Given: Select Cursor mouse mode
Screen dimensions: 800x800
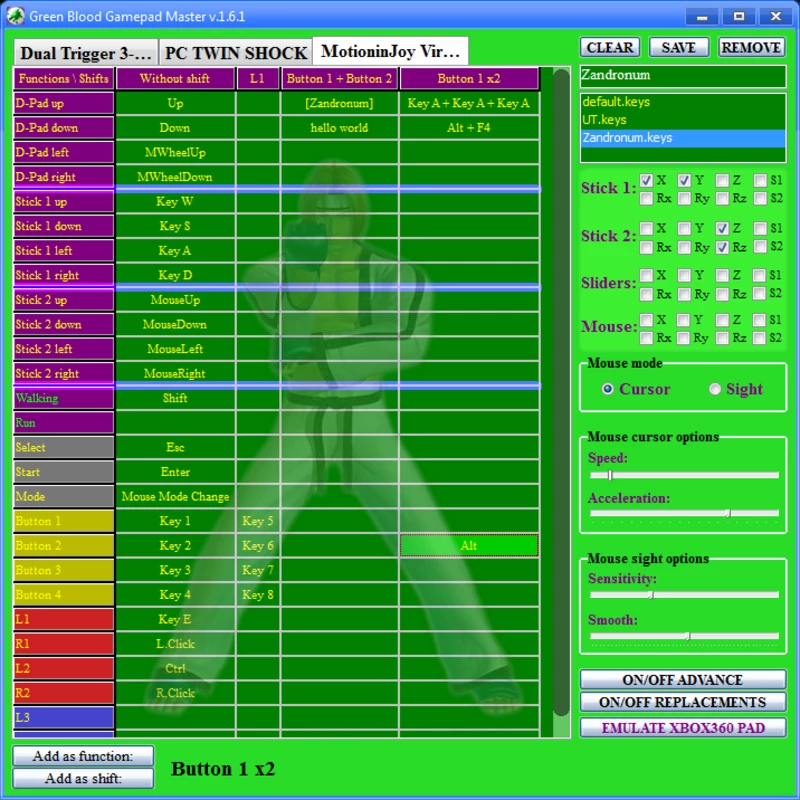Looking at the screenshot, I should (x=607, y=389).
